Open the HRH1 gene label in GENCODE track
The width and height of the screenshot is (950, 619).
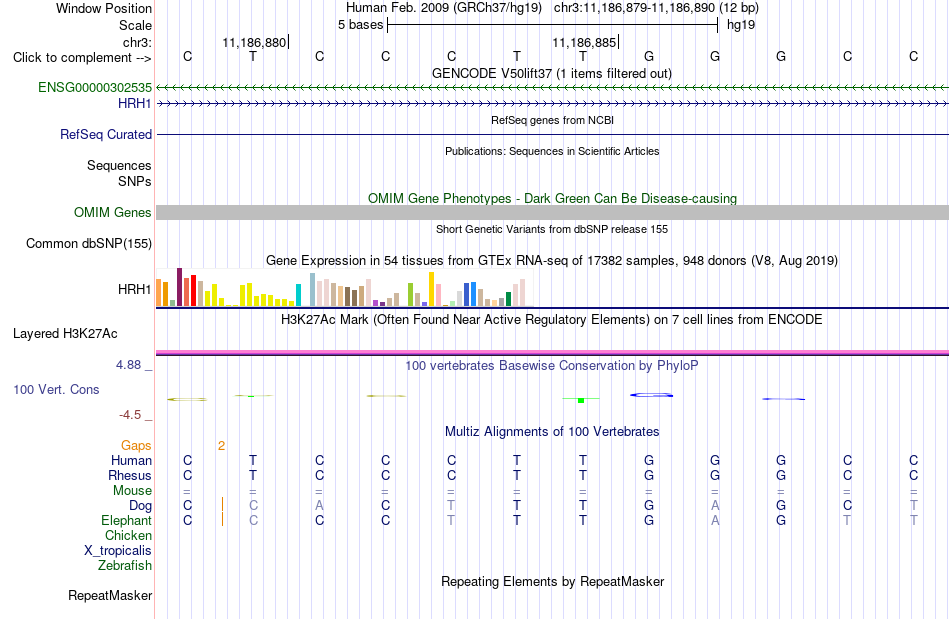(135, 104)
